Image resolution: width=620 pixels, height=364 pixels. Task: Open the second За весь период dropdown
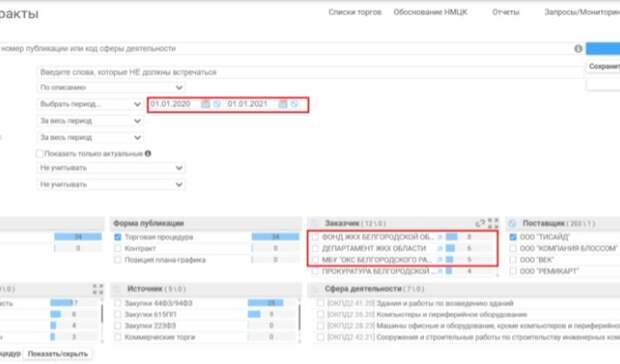point(90,138)
